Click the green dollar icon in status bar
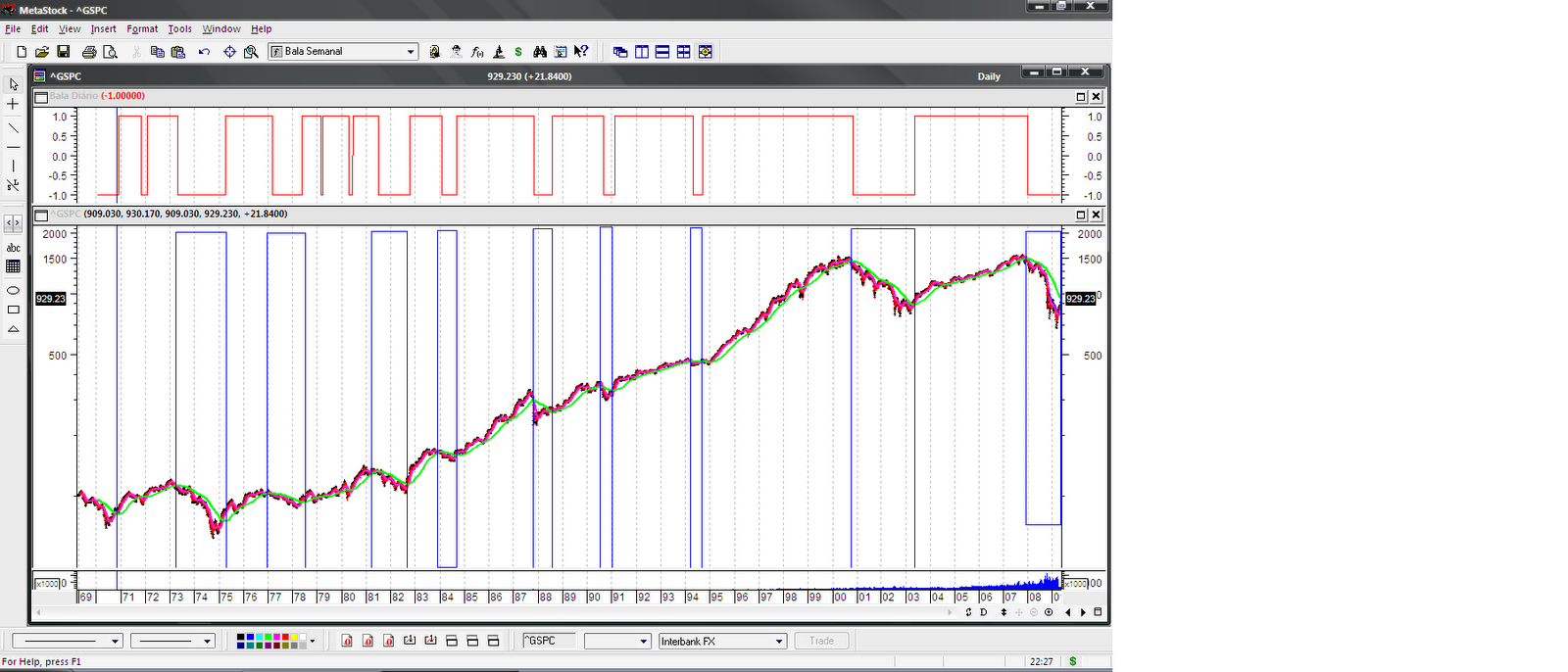Image resolution: width=1568 pixels, height=672 pixels. pos(1073,661)
